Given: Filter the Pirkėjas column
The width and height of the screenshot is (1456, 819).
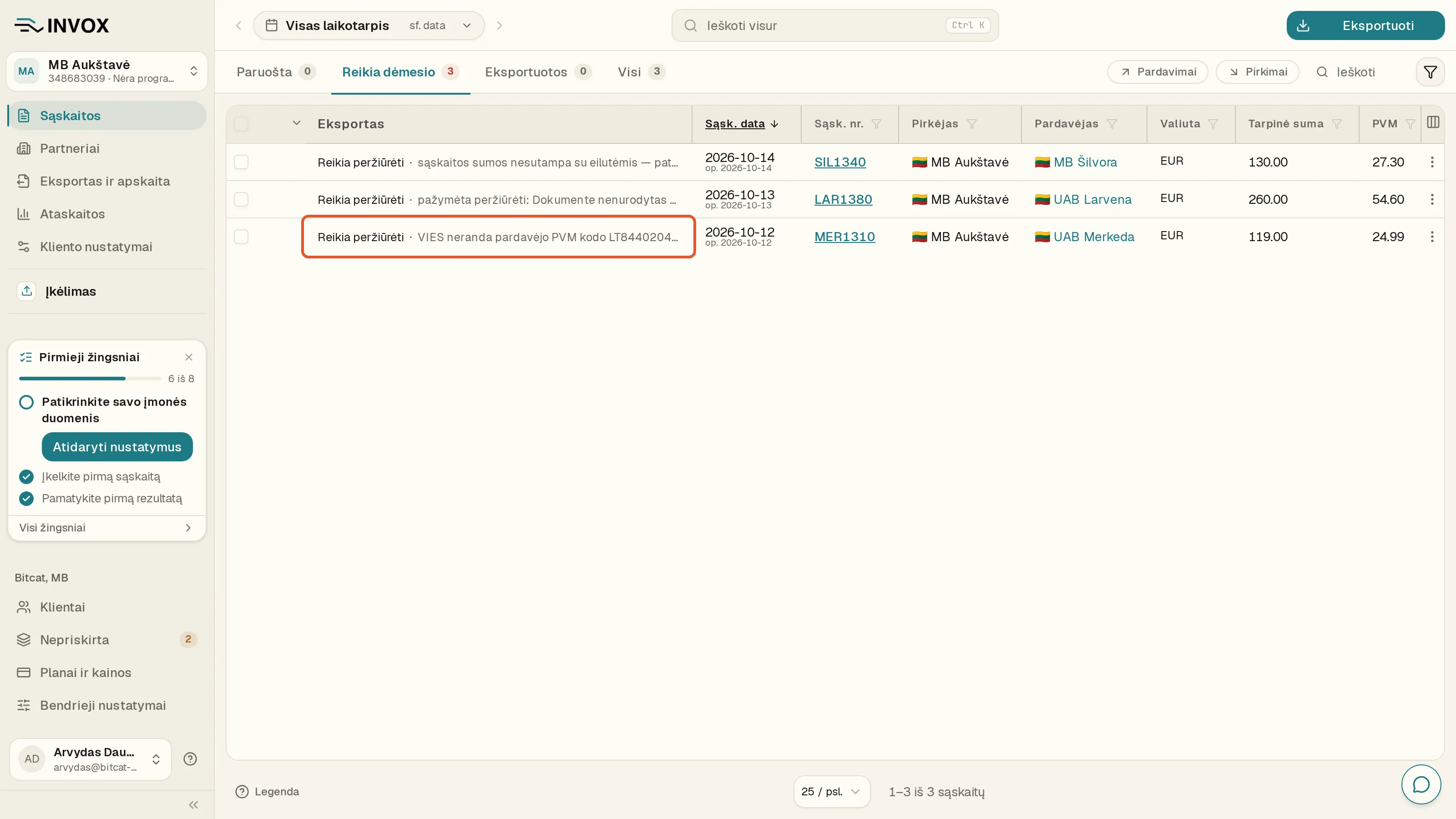Looking at the screenshot, I should click(x=971, y=124).
